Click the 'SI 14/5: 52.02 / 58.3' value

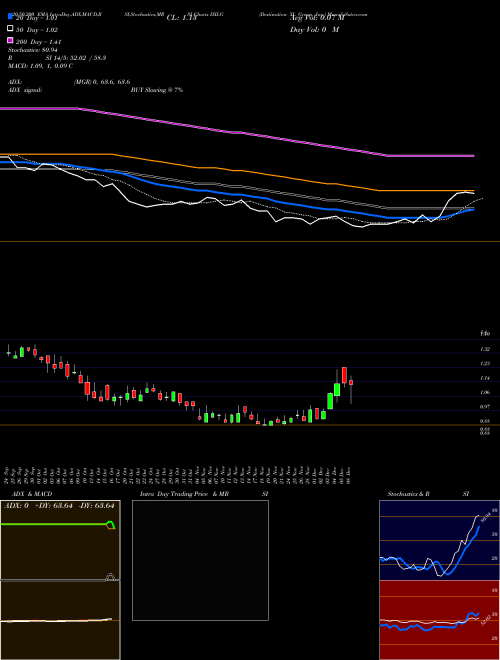[x=76, y=58]
